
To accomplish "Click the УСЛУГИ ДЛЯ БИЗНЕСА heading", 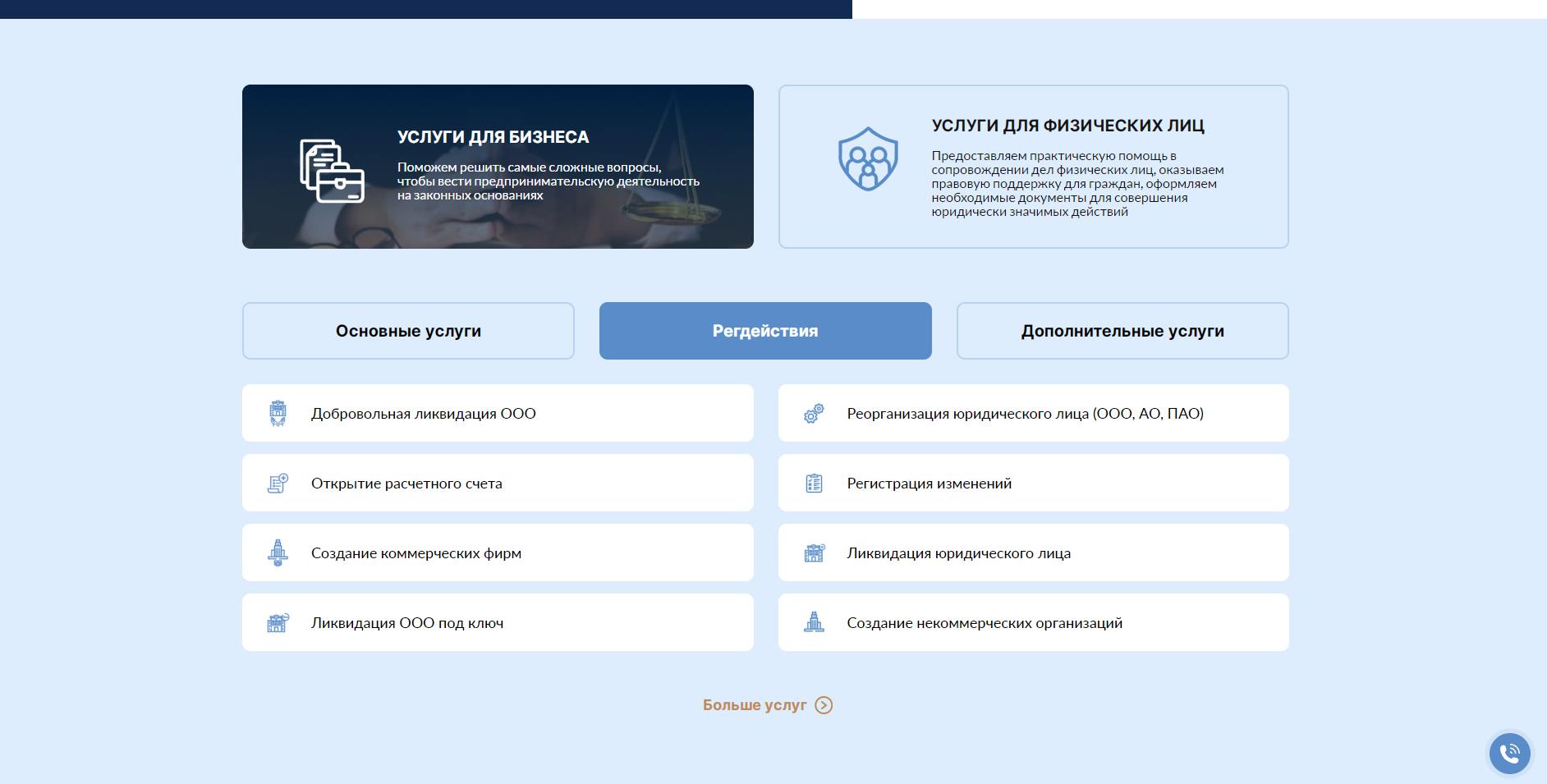I will coord(493,137).
